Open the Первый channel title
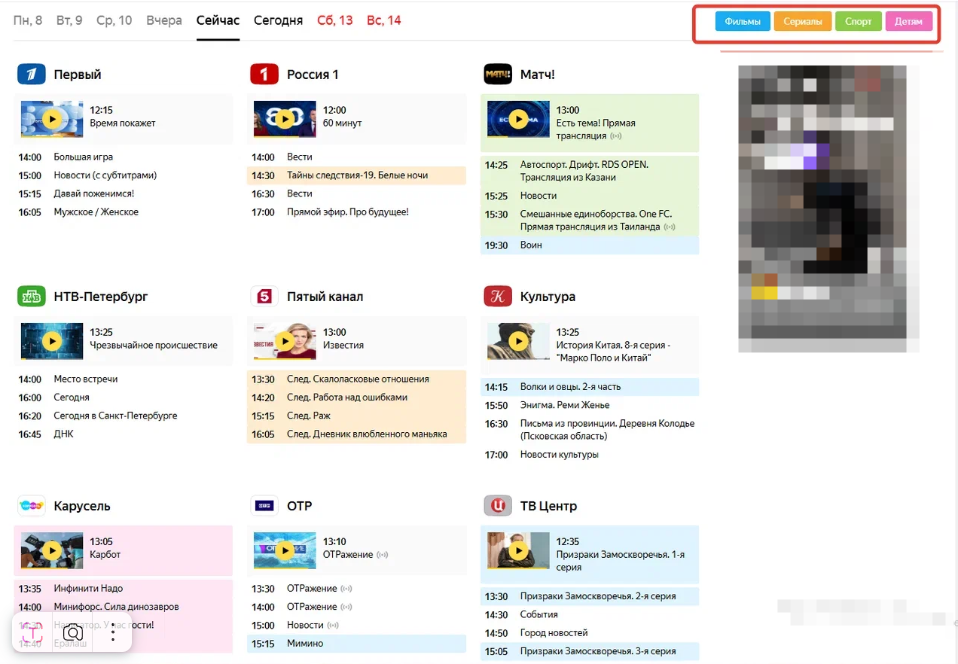Screen dimensions: 958x664 [77, 75]
